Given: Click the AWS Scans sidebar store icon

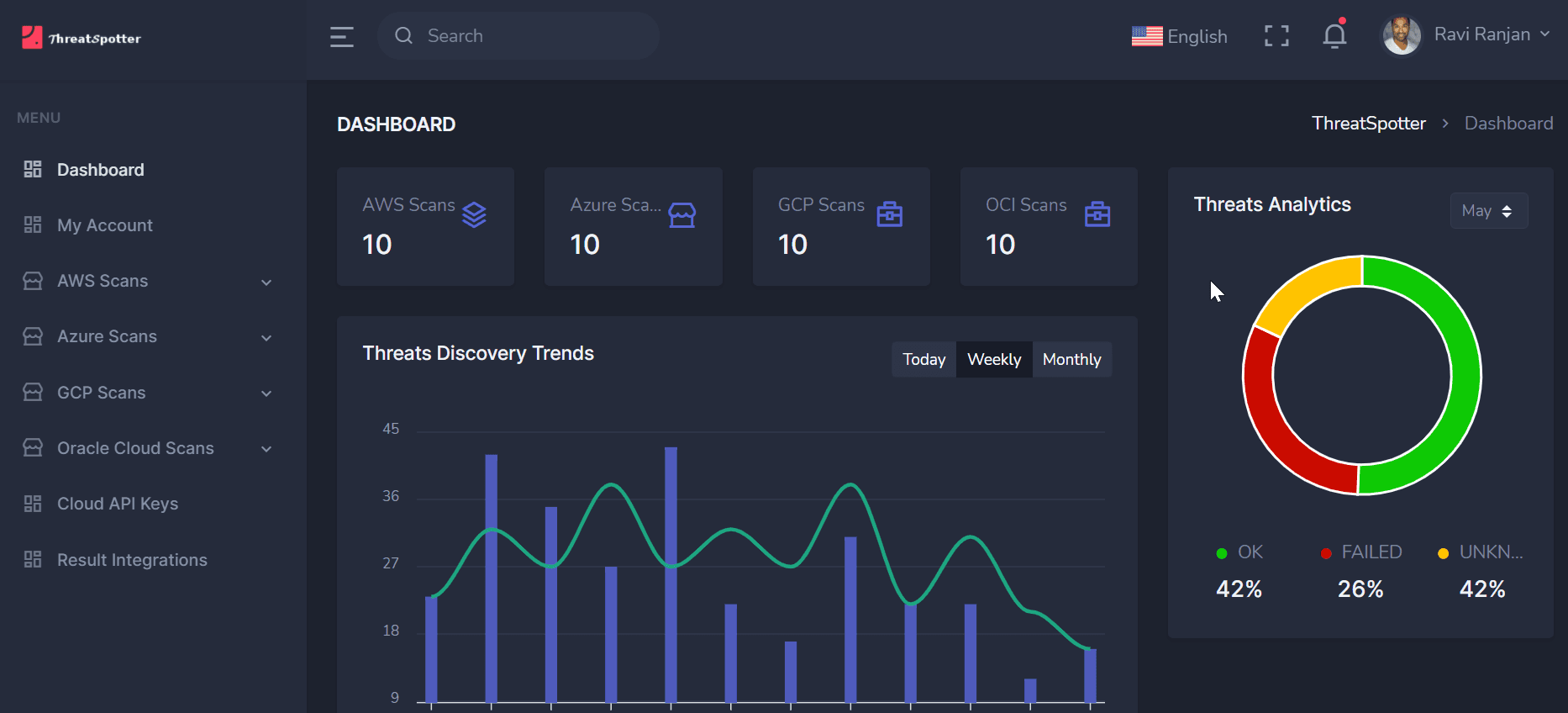Looking at the screenshot, I should coord(33,281).
